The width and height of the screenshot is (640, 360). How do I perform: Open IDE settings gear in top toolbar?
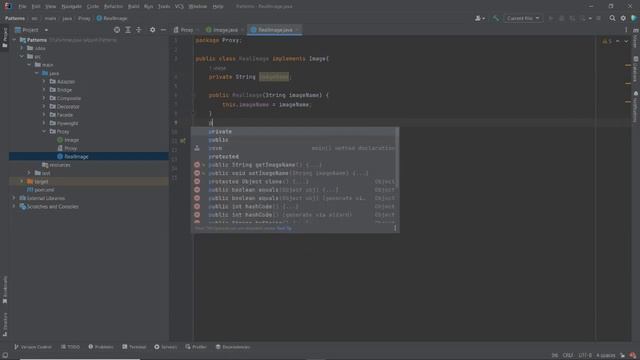623,18
